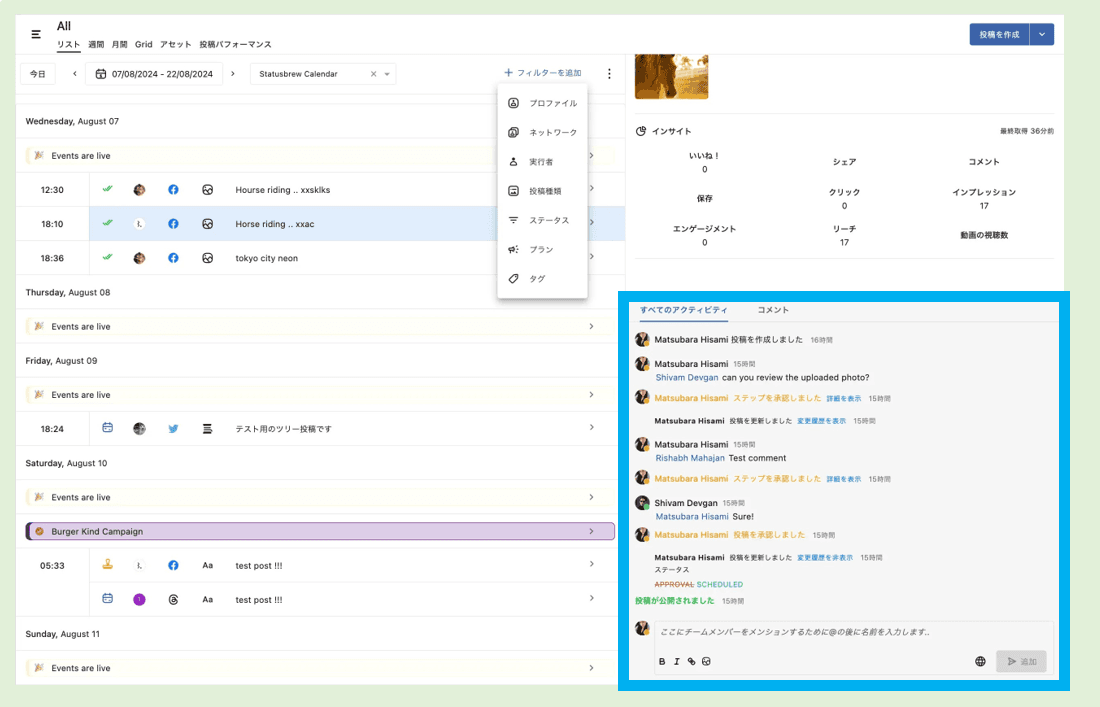Click the globe icon in comment box
This screenshot has width=1100, height=707.
tap(980, 661)
